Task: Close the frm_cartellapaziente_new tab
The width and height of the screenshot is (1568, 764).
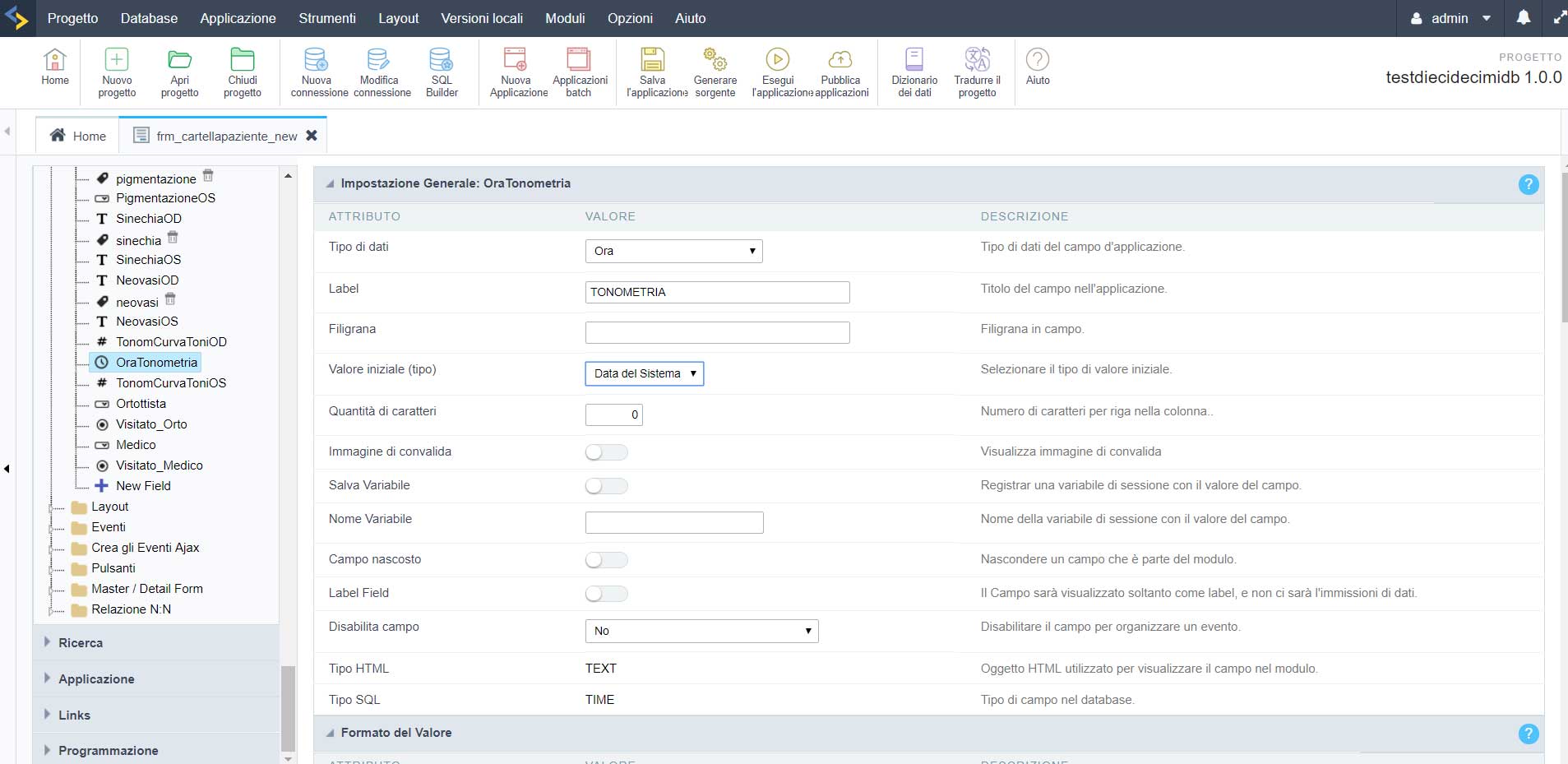Action: coord(312,136)
